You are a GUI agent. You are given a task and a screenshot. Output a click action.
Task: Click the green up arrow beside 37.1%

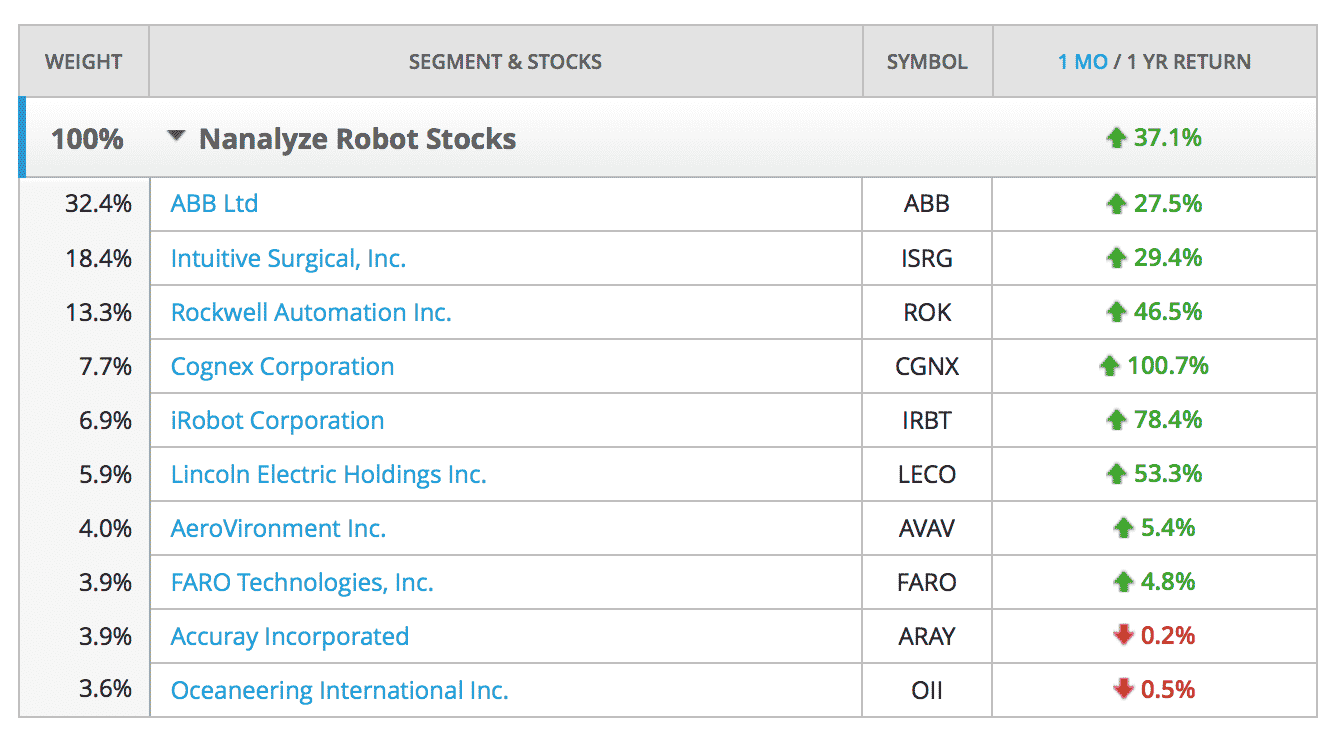point(1116,138)
